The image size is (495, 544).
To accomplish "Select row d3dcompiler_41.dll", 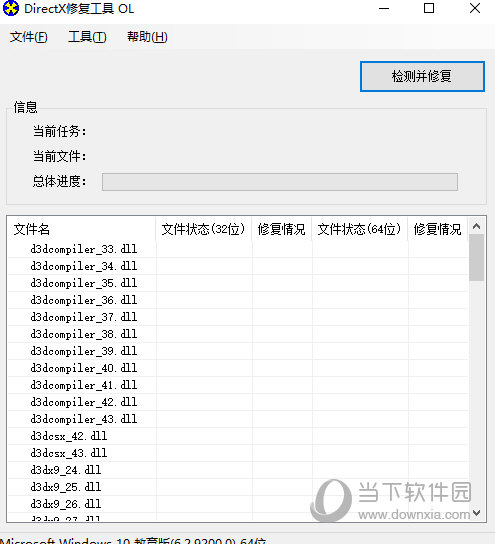I will [238, 385].
